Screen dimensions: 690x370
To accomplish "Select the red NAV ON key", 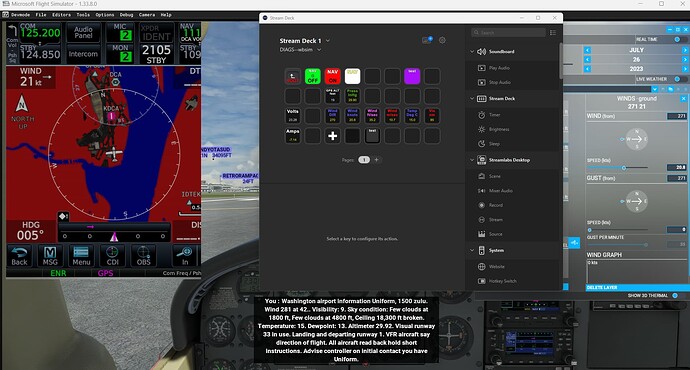I will coord(333,76).
